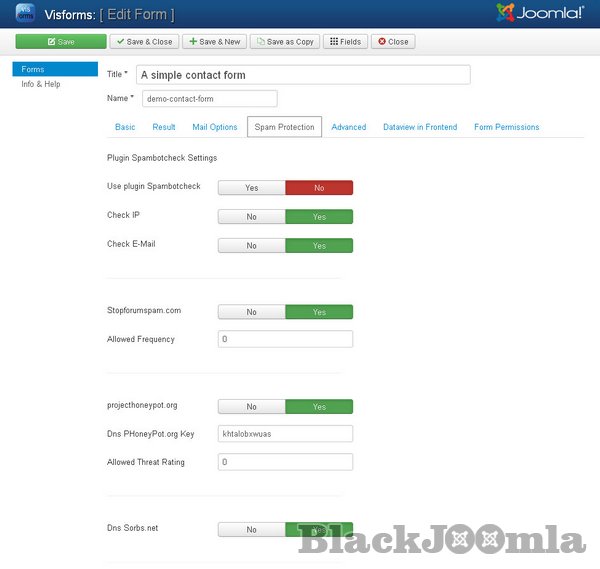The width and height of the screenshot is (600, 569).
Task: Click the green Save button
Action: pos(60,42)
